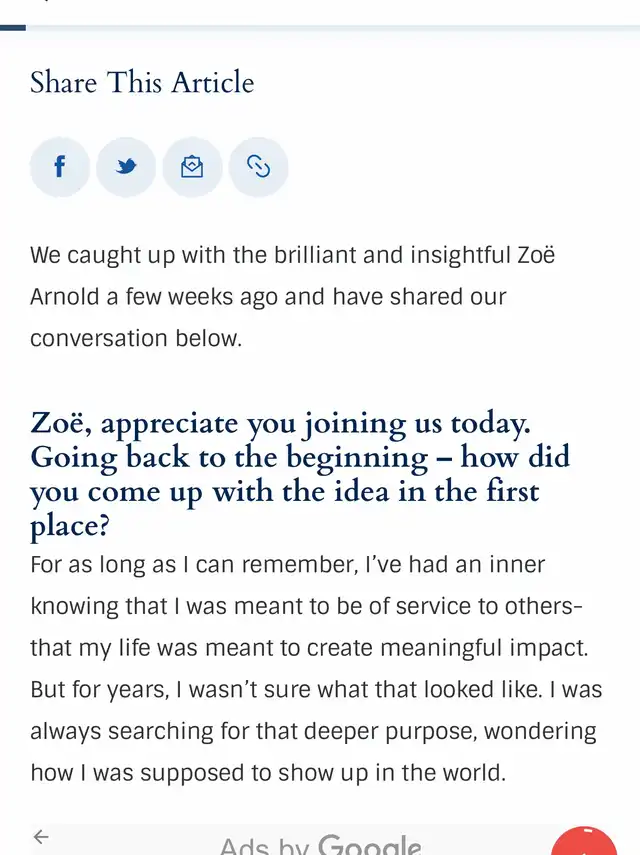The image size is (640, 855).
Task: Click the back arrow in the ad banner
Action: [41, 836]
